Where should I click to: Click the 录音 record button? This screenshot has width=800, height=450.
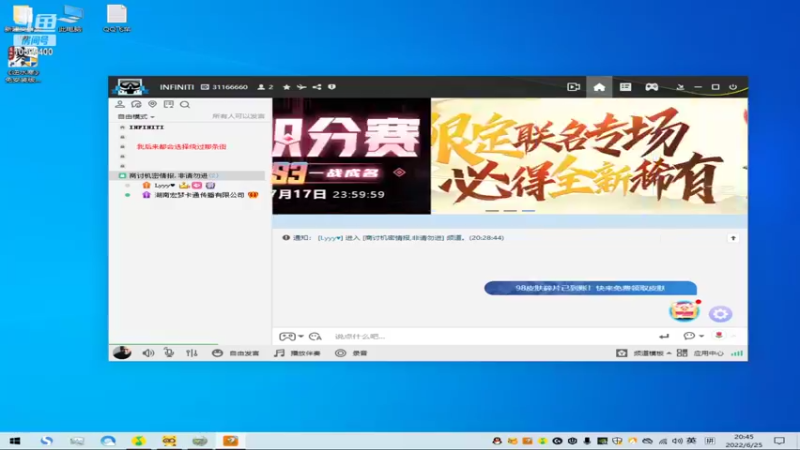pos(351,353)
